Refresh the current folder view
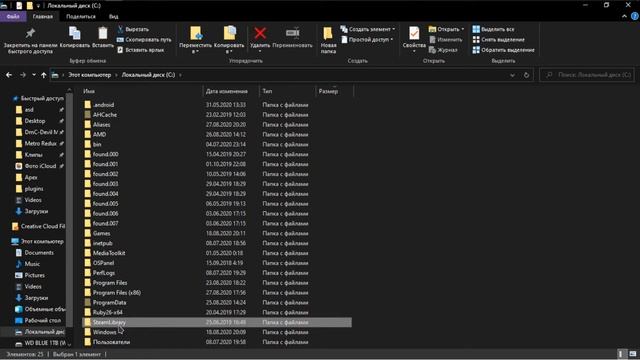The height and width of the screenshot is (360, 640). [526, 75]
